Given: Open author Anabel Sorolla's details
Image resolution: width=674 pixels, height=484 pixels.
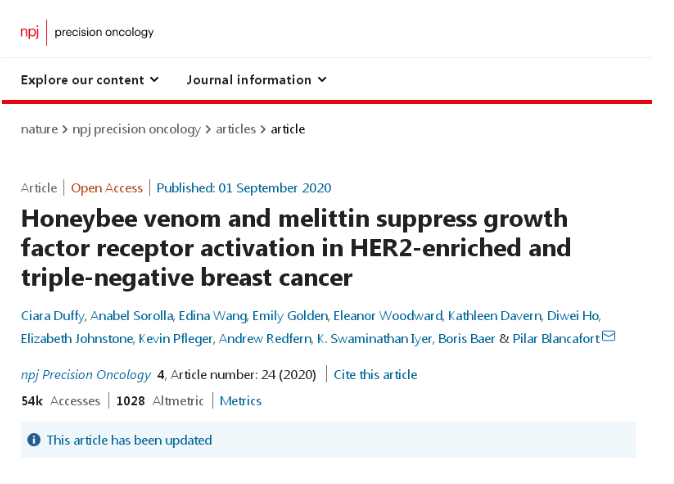Looking at the screenshot, I should pos(132,316).
